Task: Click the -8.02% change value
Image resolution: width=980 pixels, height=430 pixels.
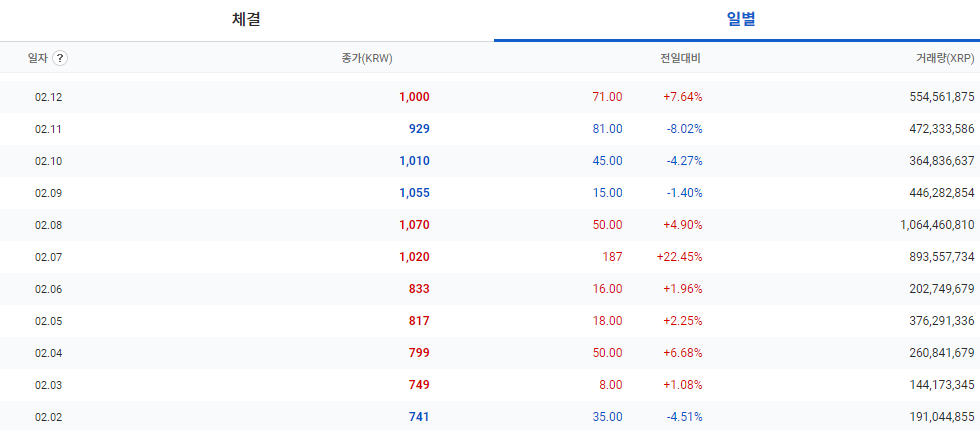Action: coord(684,129)
